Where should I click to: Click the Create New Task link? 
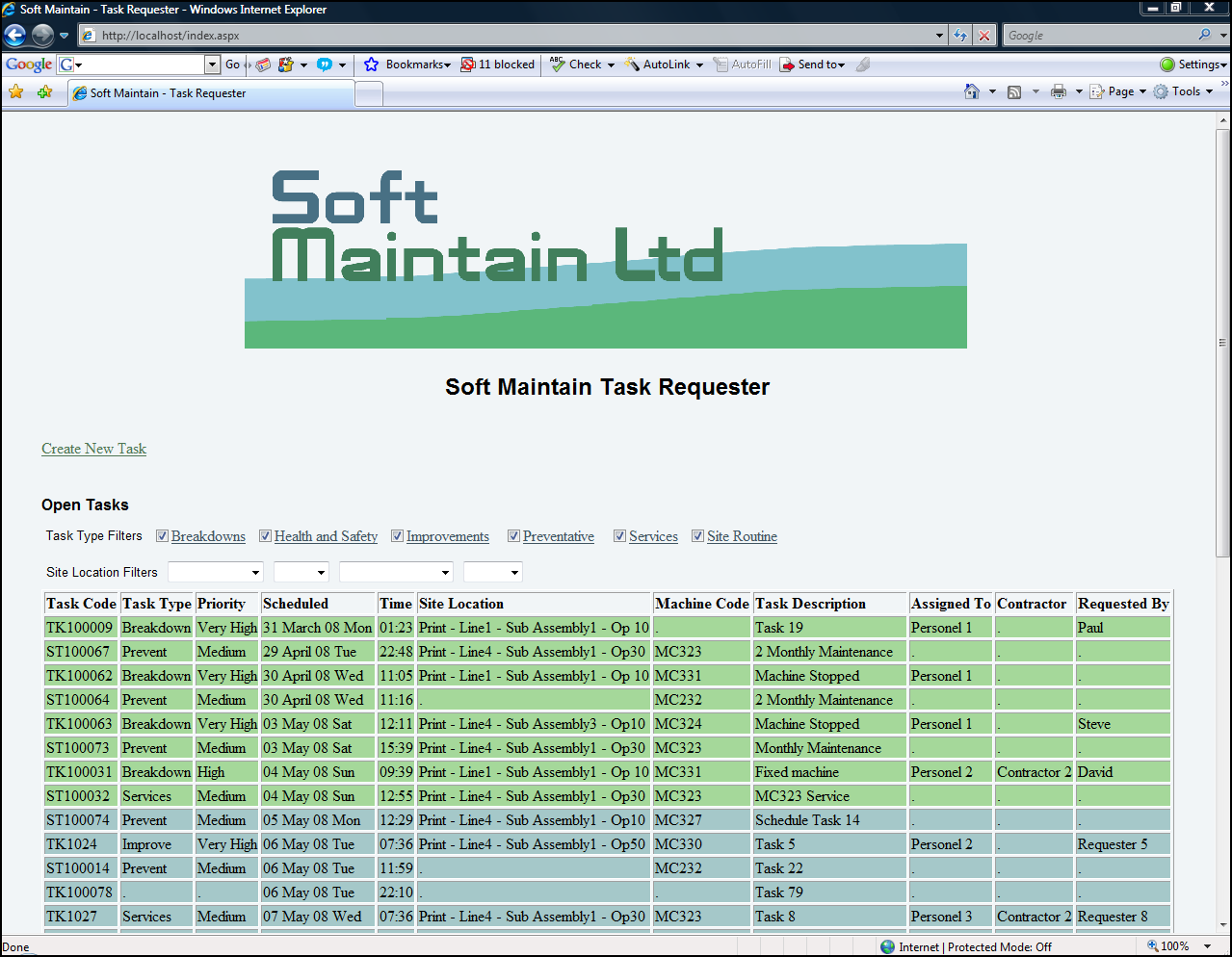pyautogui.click(x=93, y=449)
